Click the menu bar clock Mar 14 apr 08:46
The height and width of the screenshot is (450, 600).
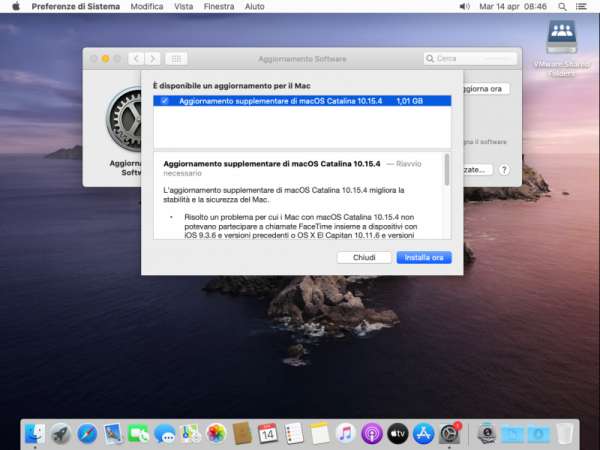pyautogui.click(x=513, y=7)
